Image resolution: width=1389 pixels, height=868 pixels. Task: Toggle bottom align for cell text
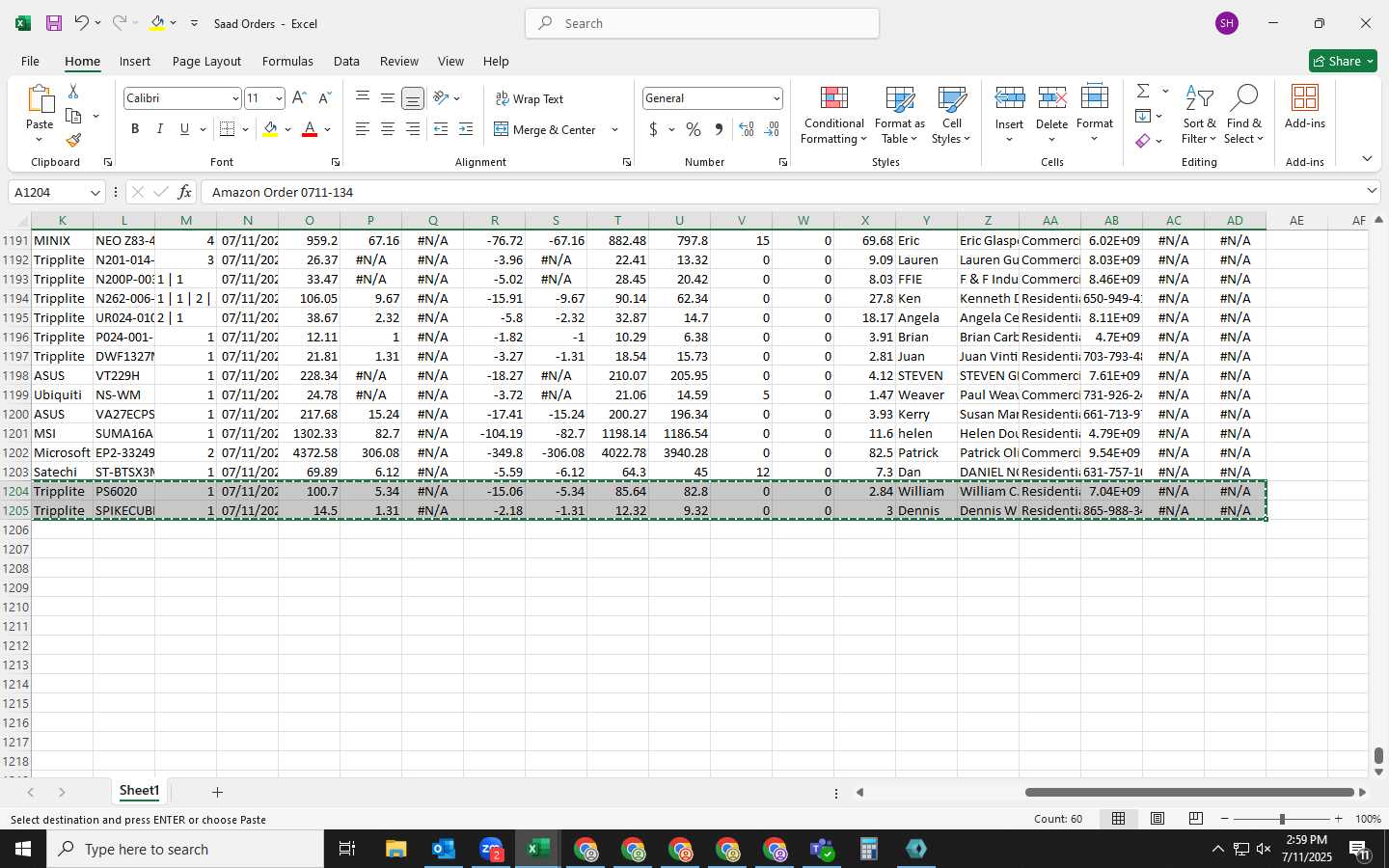[413, 98]
